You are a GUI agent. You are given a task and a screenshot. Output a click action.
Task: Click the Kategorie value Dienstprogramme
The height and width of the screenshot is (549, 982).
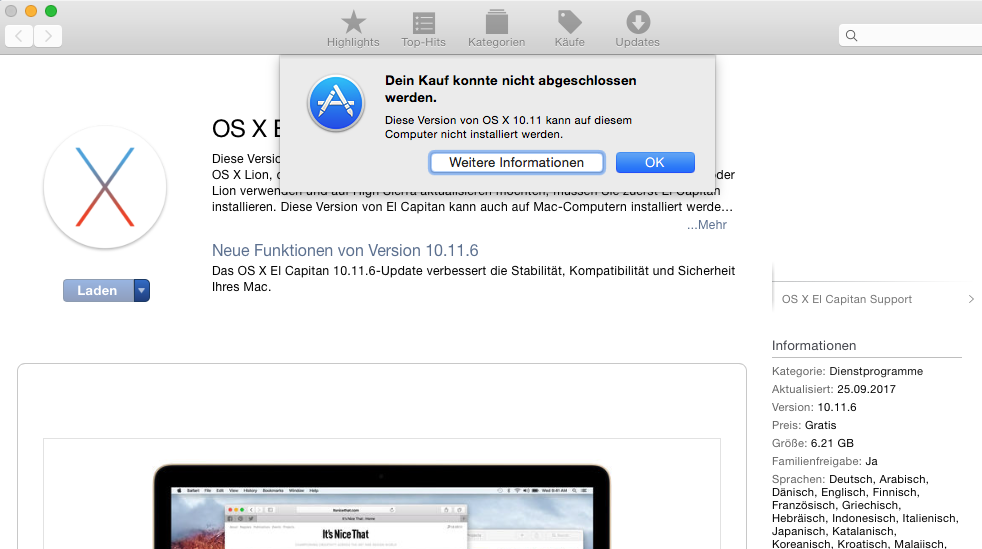tap(876, 371)
